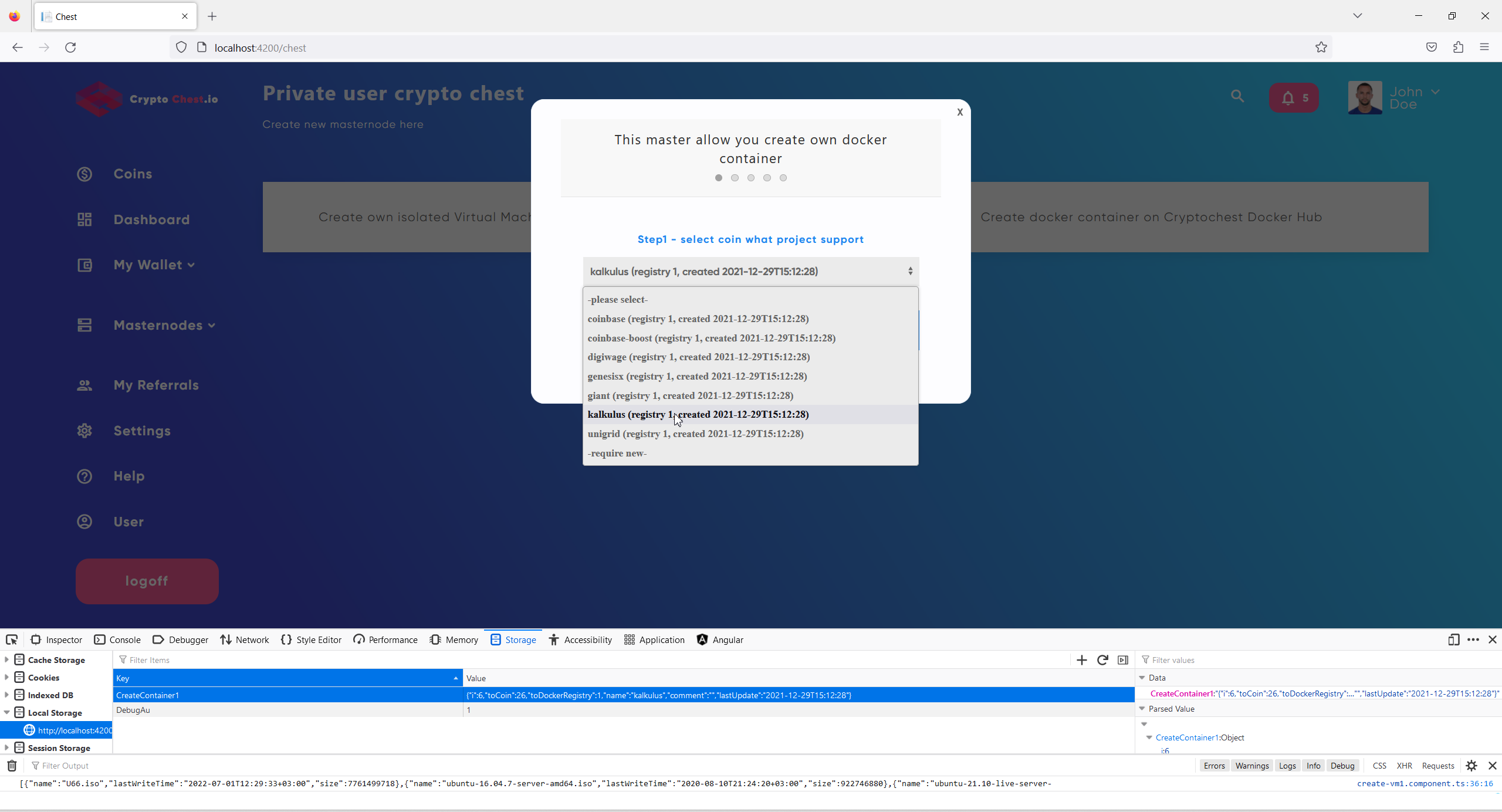The width and height of the screenshot is (1502, 812).
Task: Click the search magnifier icon
Action: click(x=1237, y=96)
